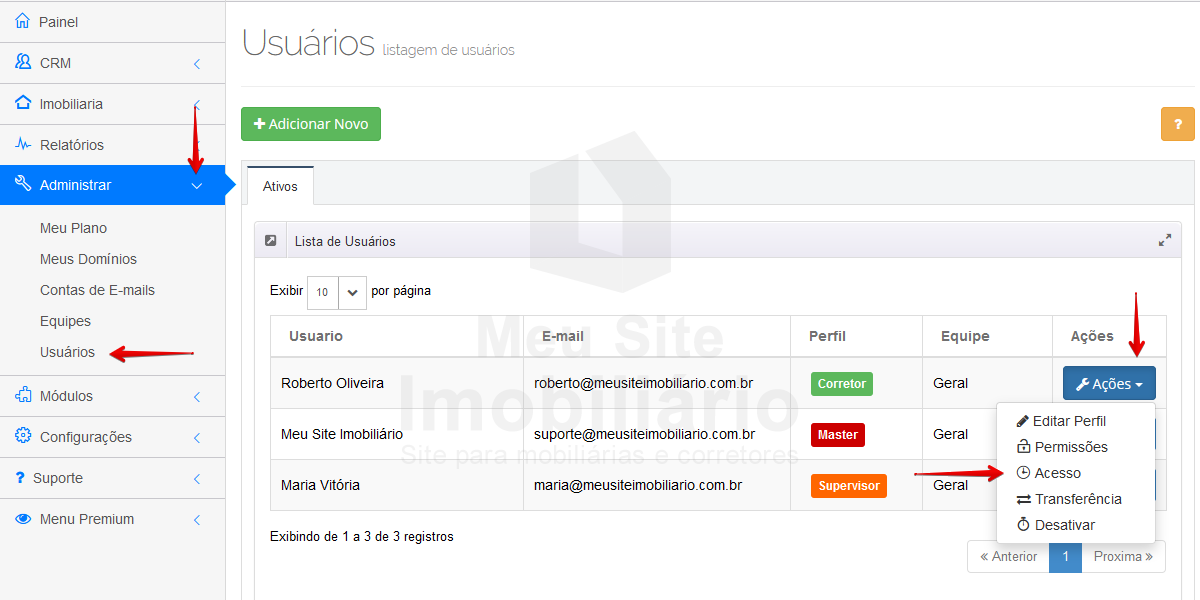Image resolution: width=1200 pixels, height=600 pixels.
Task: Open the Ações dropdown for Roberto Oliveira
Action: [1108, 383]
